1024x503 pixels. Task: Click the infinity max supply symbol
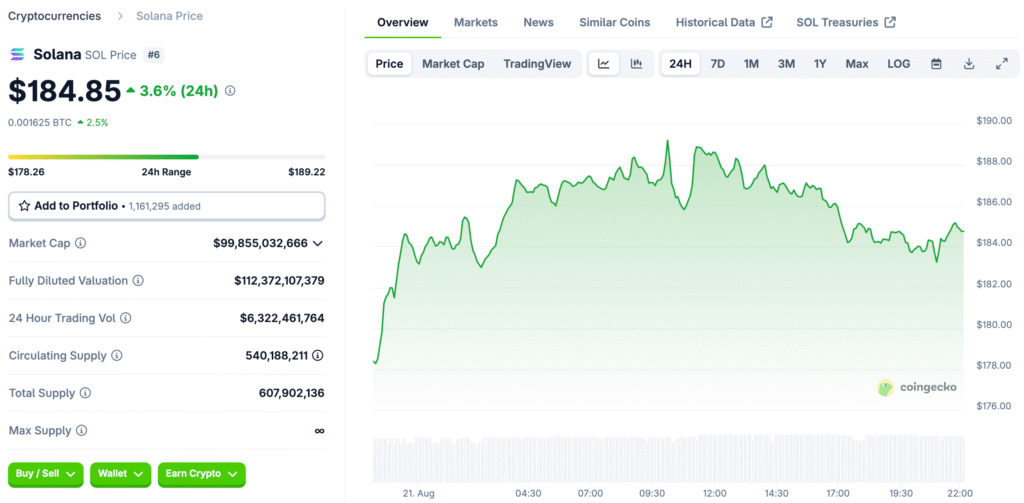319,431
